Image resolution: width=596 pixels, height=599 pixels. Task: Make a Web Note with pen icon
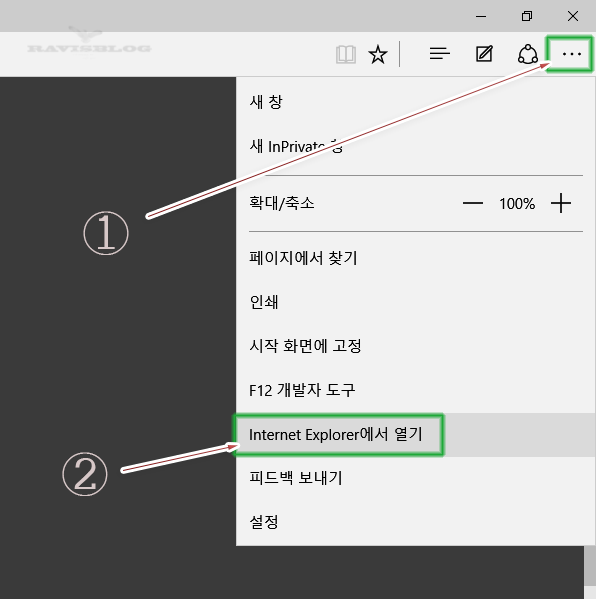tap(484, 53)
